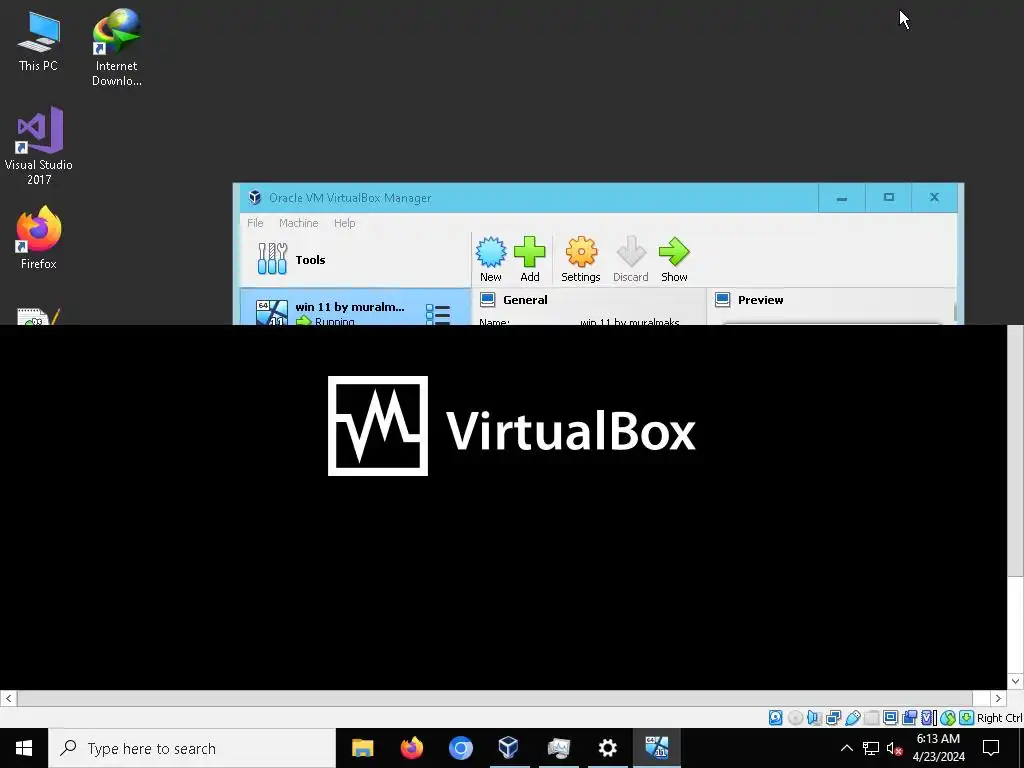Click the hard disk activity status icon
The image size is (1024, 768).
click(775, 718)
